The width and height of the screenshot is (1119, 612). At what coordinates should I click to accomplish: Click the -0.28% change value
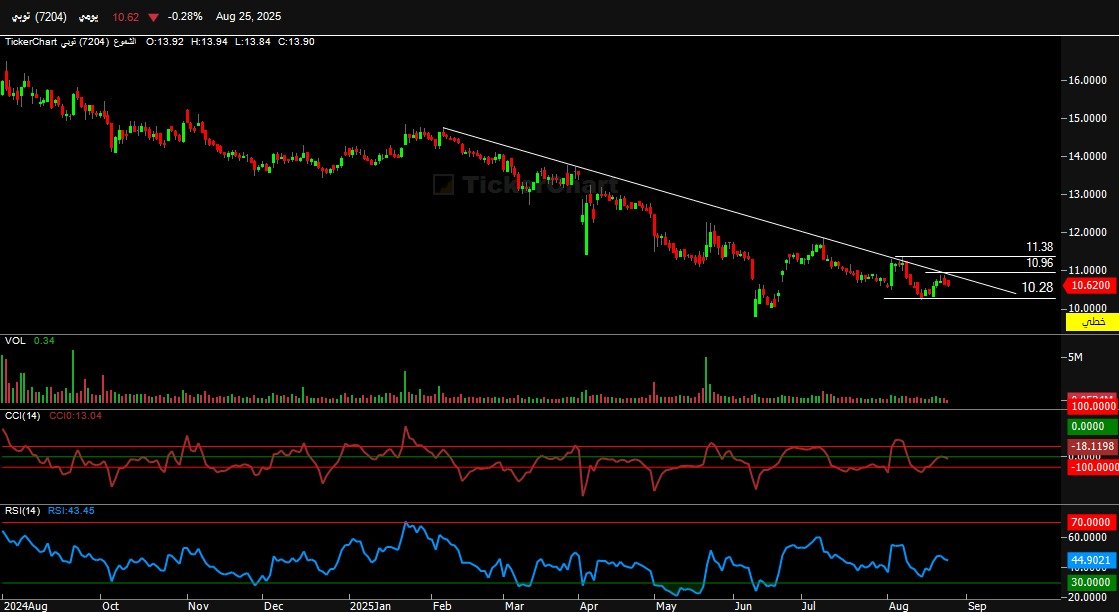click(185, 16)
